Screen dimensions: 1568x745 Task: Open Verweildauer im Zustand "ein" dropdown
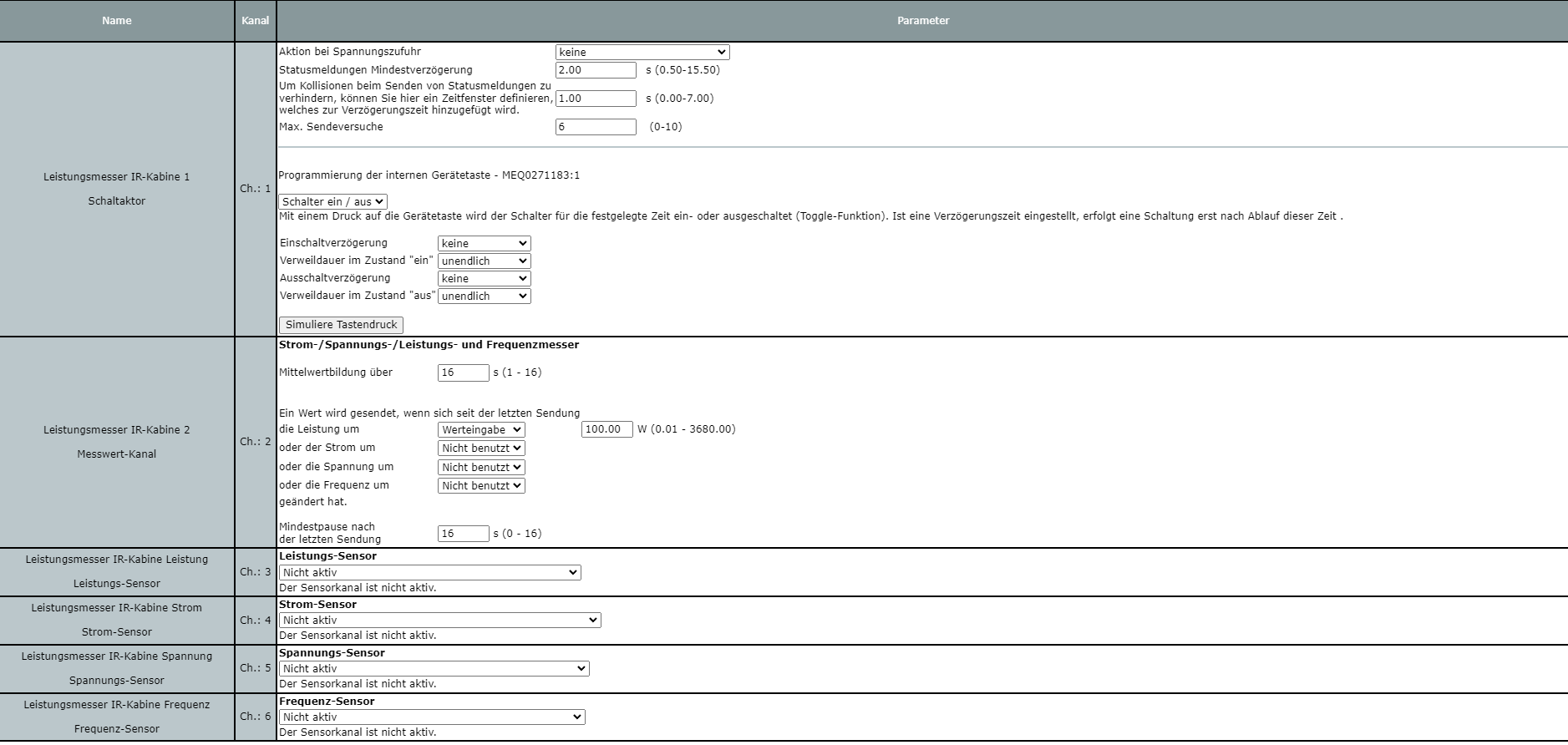[x=485, y=261]
